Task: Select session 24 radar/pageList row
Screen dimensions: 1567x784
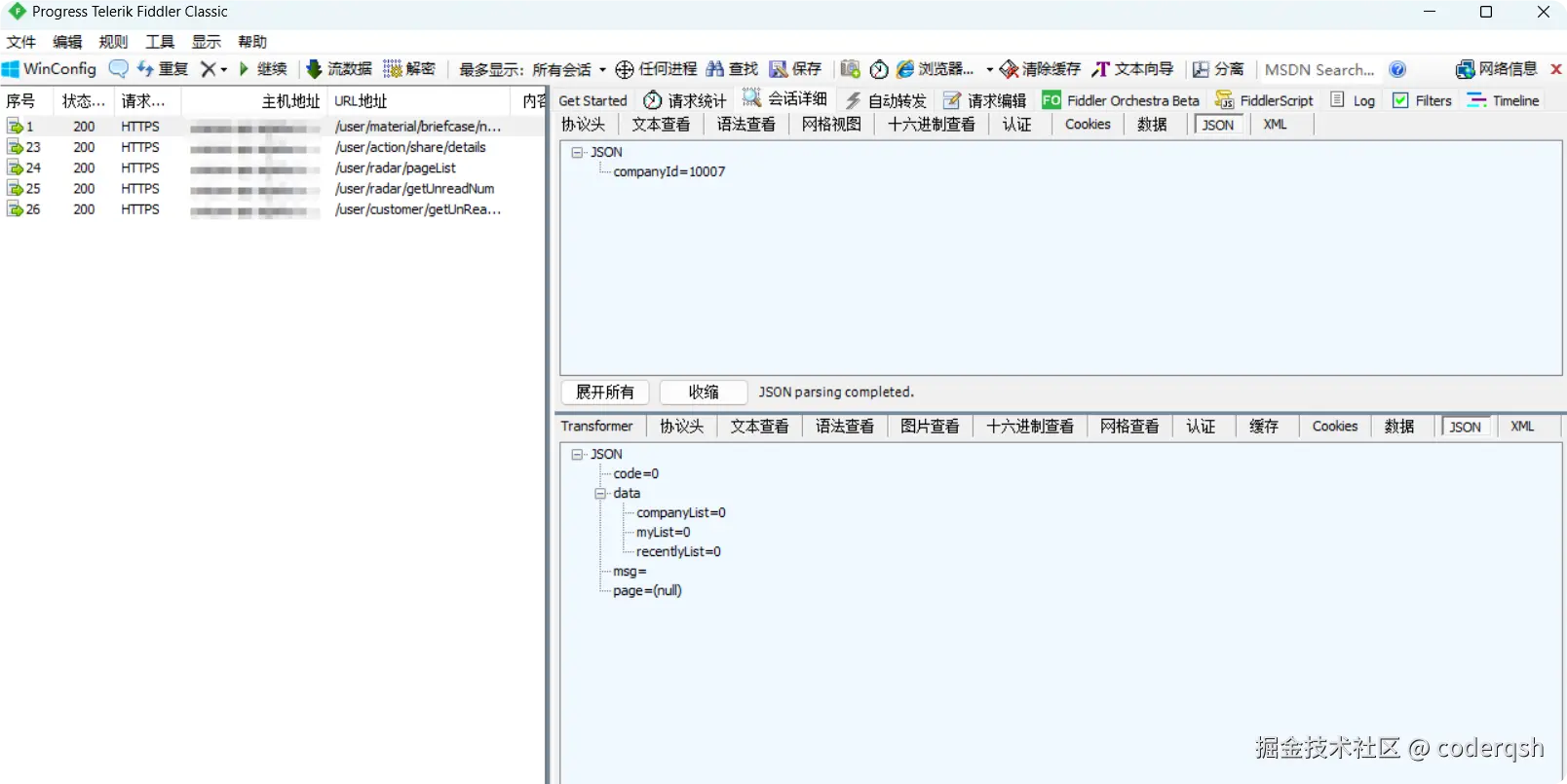Action: point(273,168)
